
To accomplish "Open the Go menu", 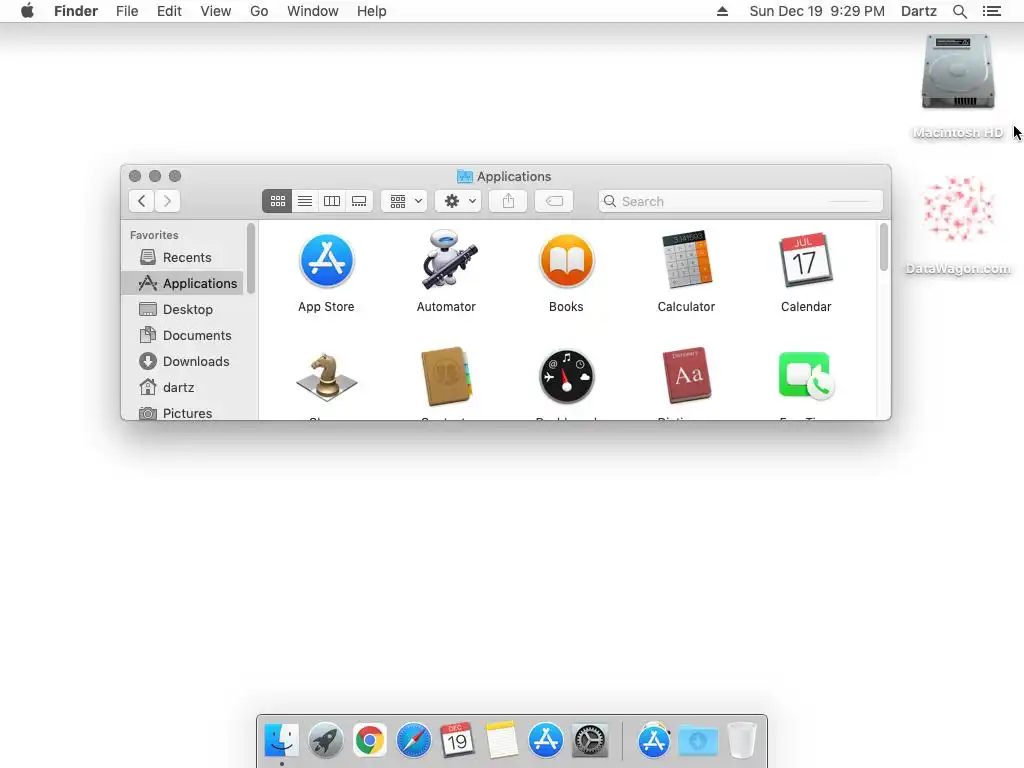I will 259,11.
